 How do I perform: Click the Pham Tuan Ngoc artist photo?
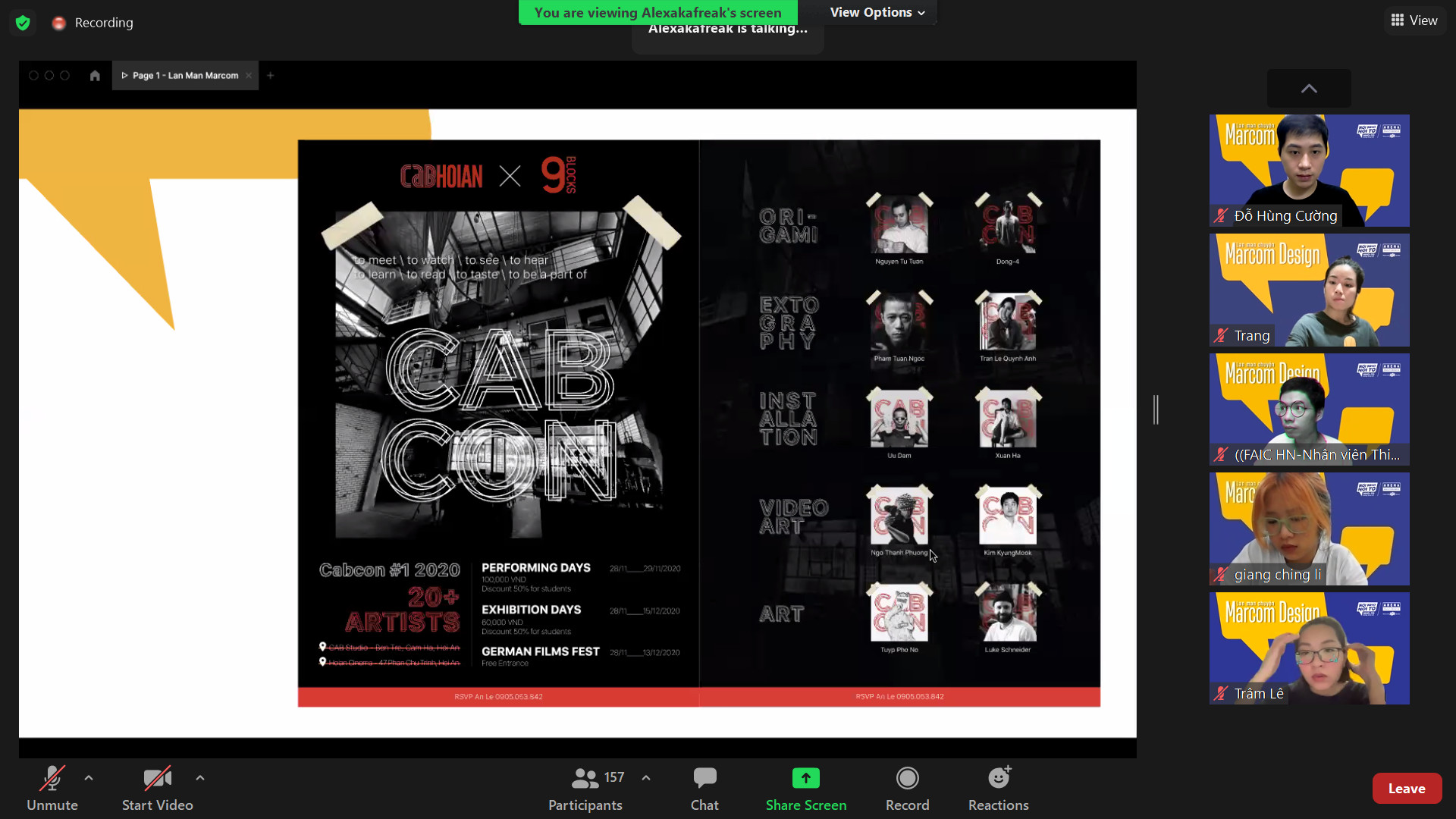tap(899, 322)
